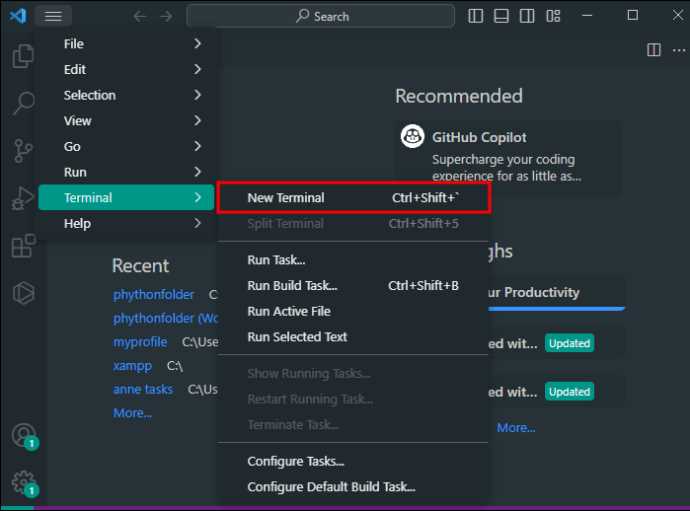Click More... under Recent
The image size is (690, 511).
tap(132, 413)
